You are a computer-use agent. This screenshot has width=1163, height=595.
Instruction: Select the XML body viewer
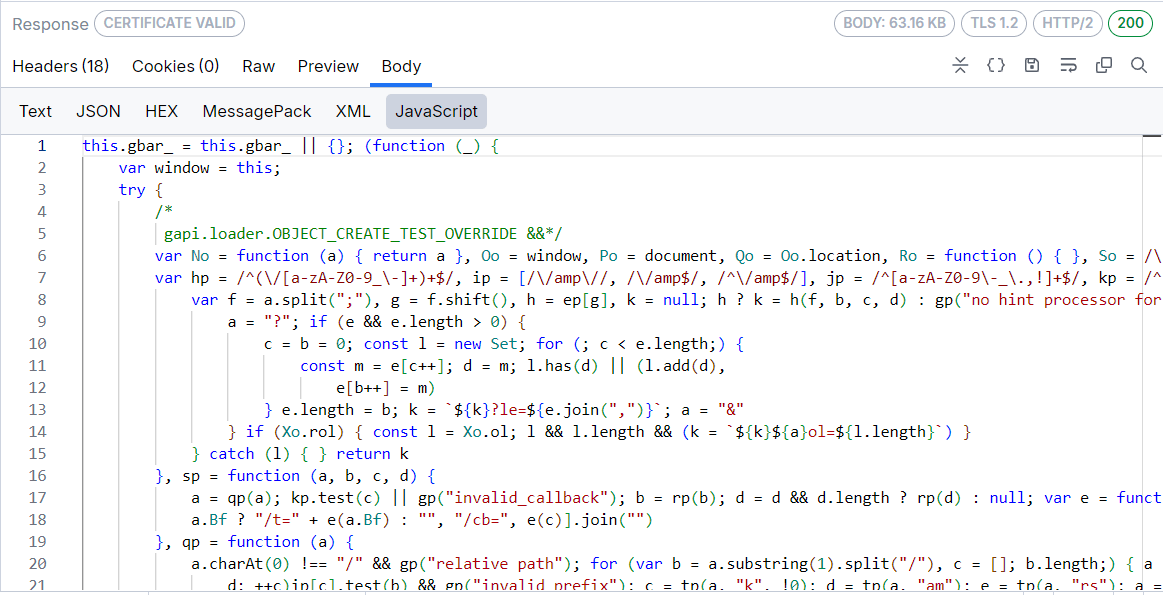352,111
